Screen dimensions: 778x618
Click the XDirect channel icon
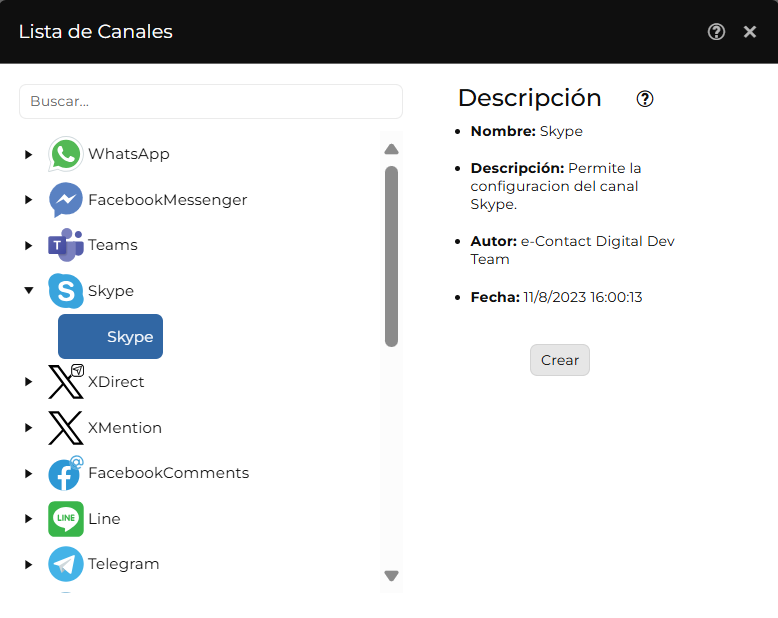tap(65, 381)
